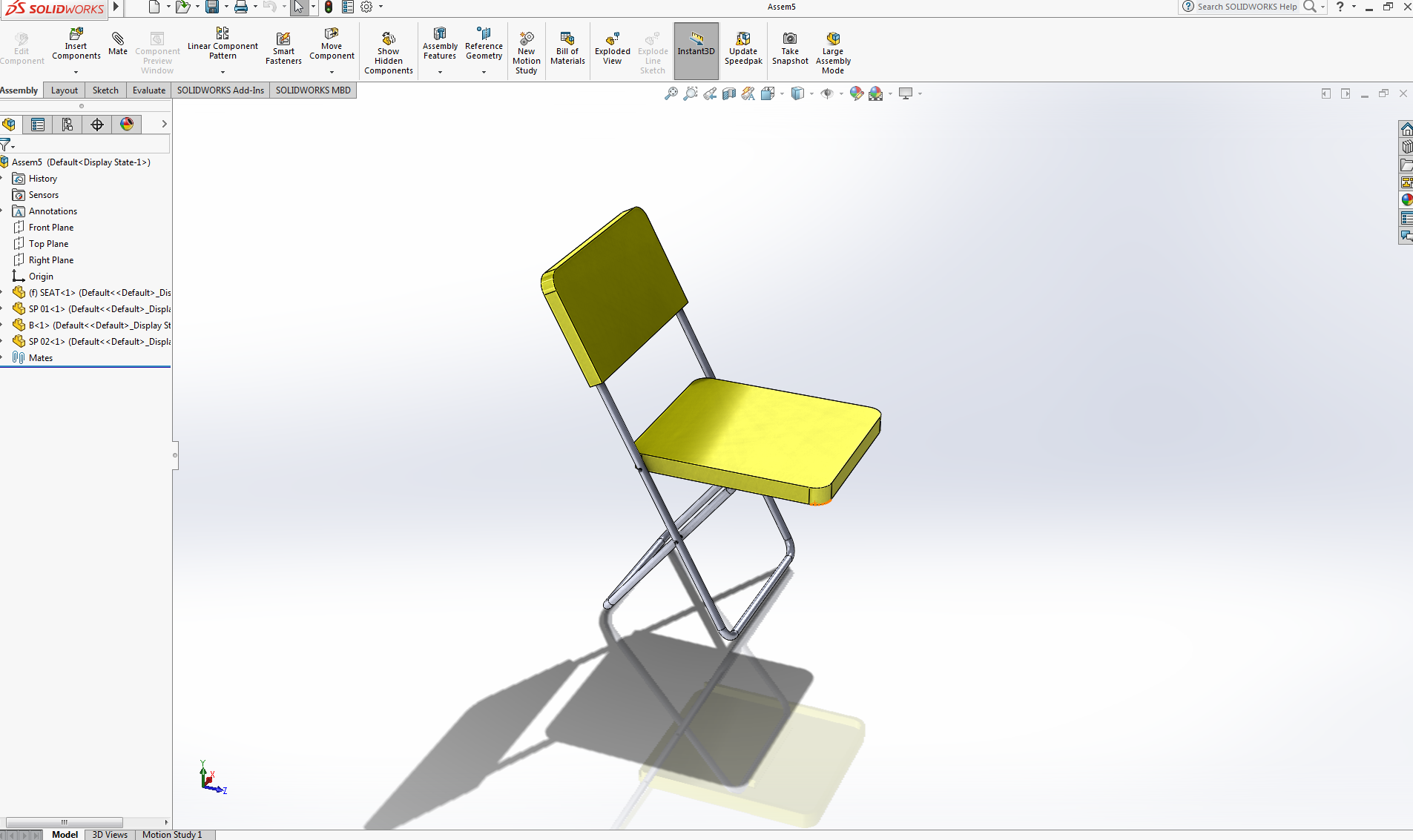Image resolution: width=1413 pixels, height=840 pixels.
Task: Click the feature tree filter icon
Action: 6,145
